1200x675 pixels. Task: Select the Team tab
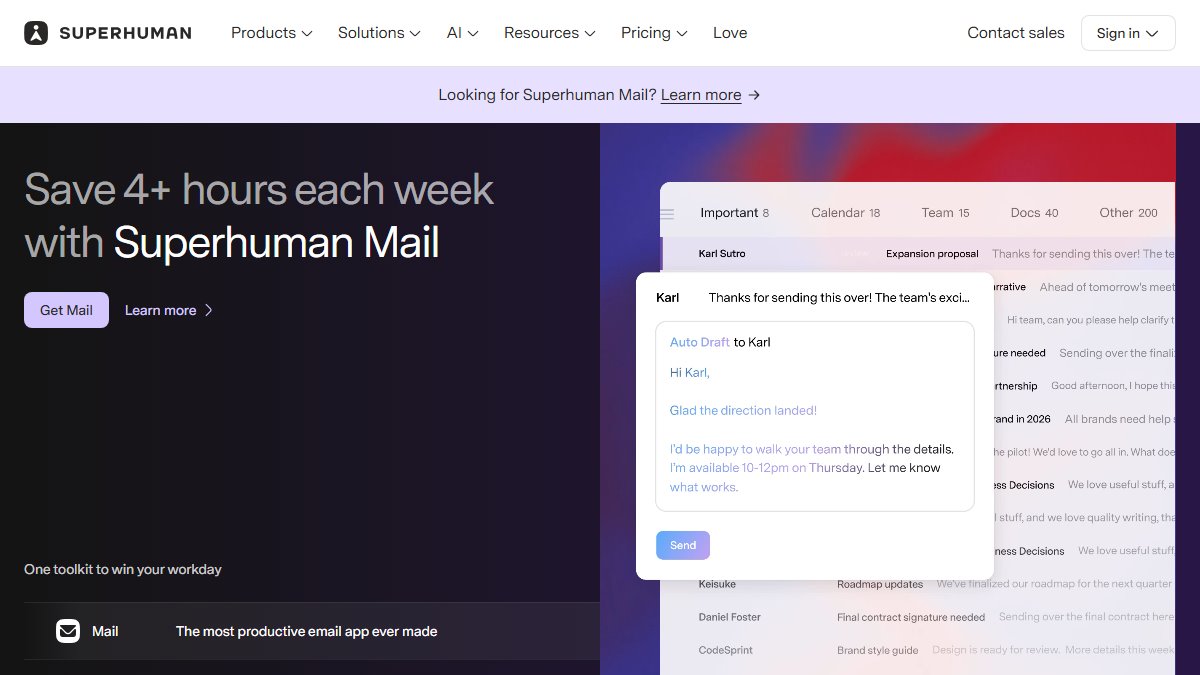tap(946, 213)
